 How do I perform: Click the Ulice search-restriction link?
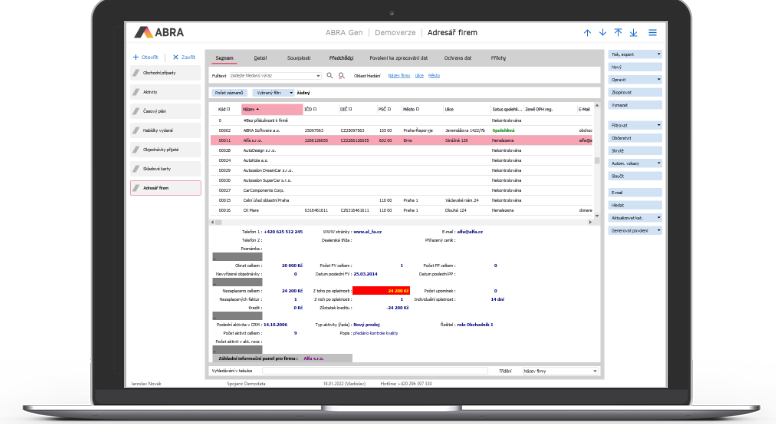[420, 75]
